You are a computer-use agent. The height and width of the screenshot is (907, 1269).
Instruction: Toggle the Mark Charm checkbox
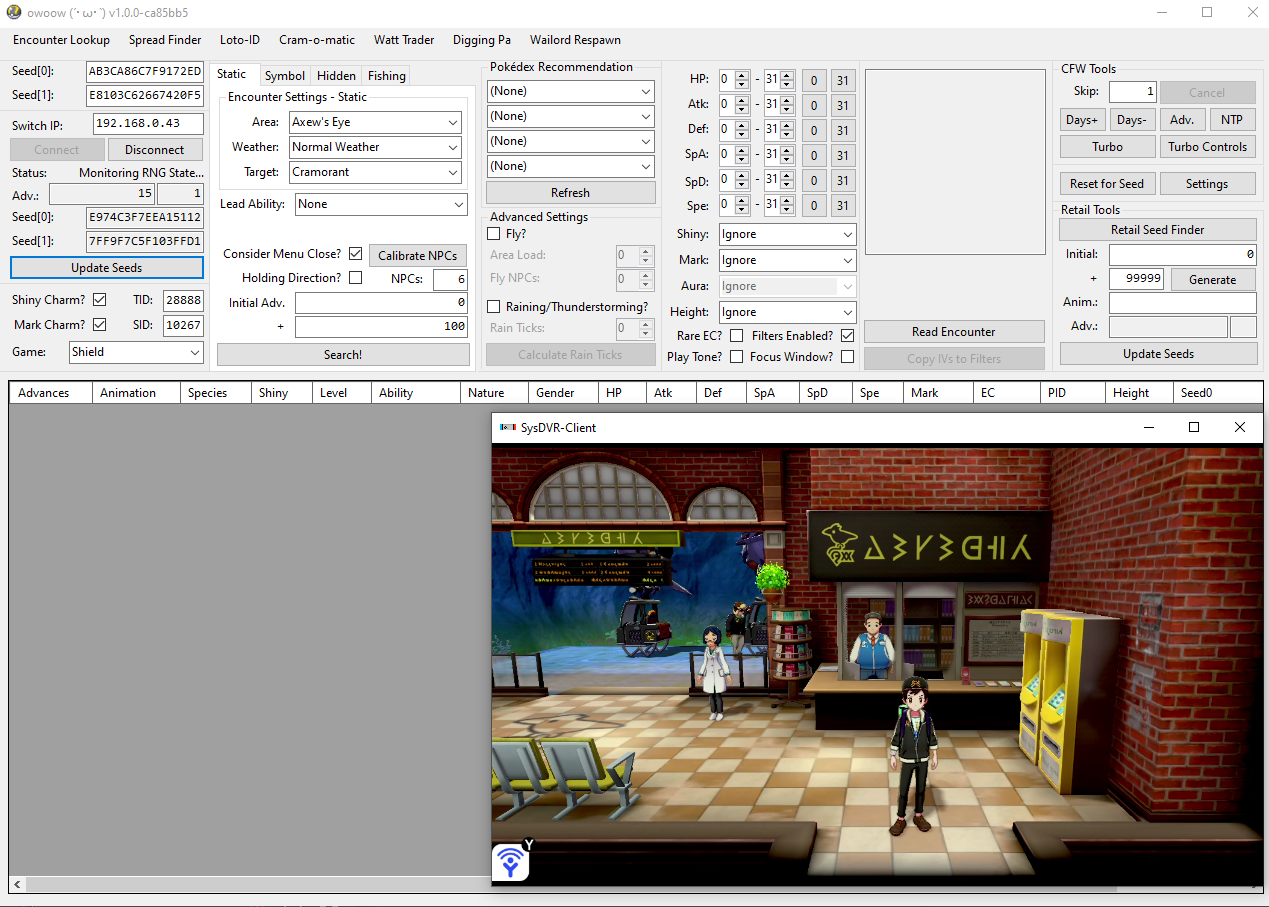coord(99,324)
